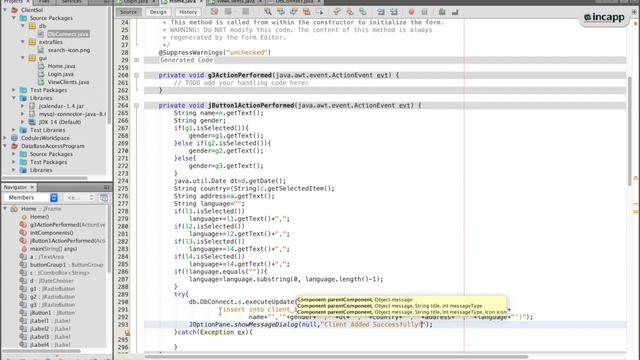Open Login.java in Projects tree
The height and width of the screenshot is (360, 640).
click(60, 74)
